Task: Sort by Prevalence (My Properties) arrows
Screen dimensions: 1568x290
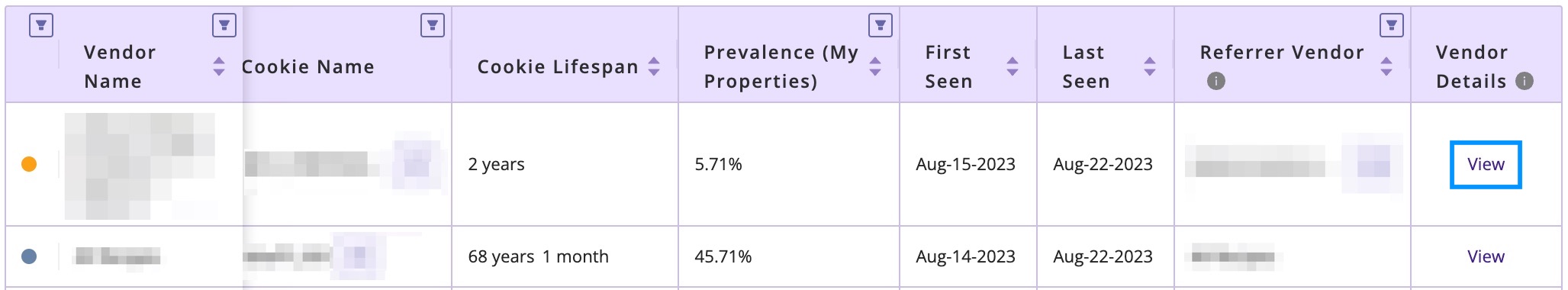Action: click(875, 66)
